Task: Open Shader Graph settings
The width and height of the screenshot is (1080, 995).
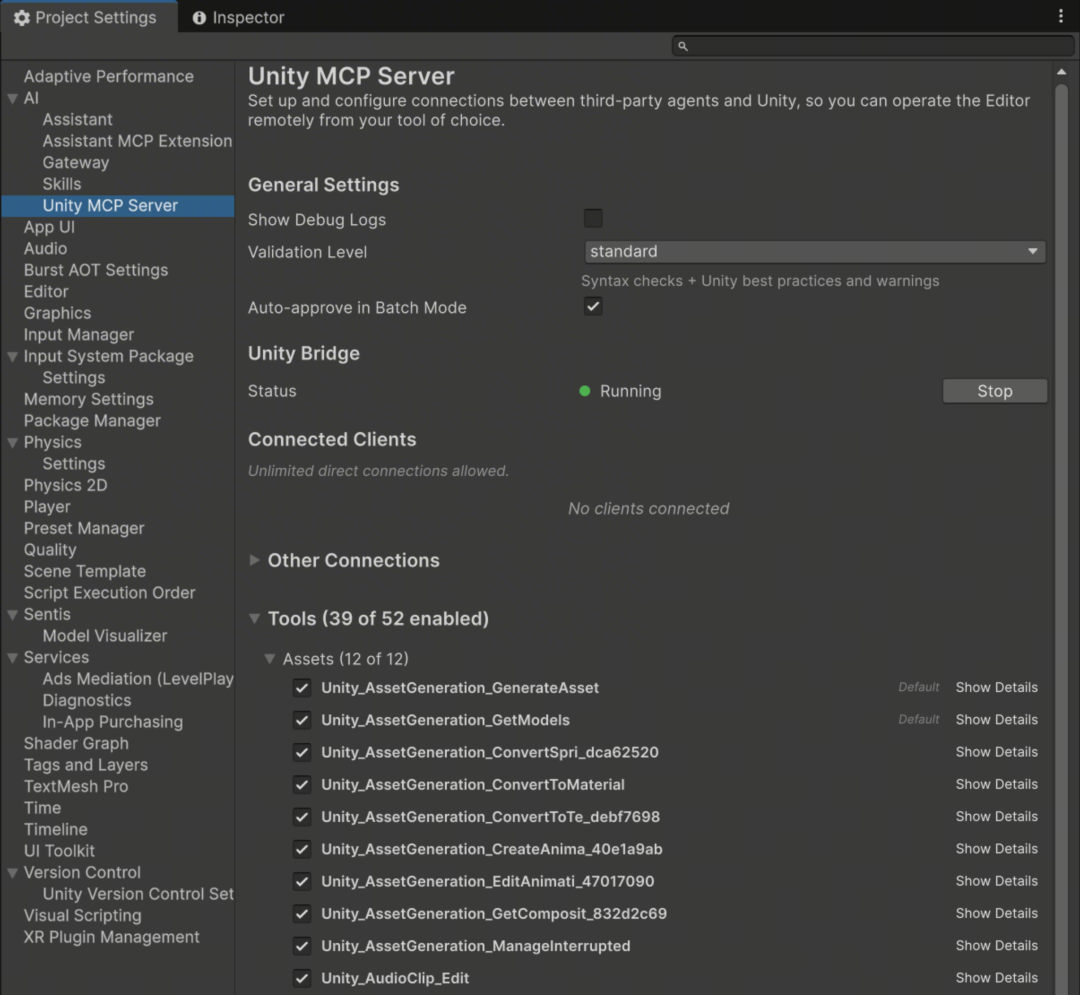Action: [76, 744]
